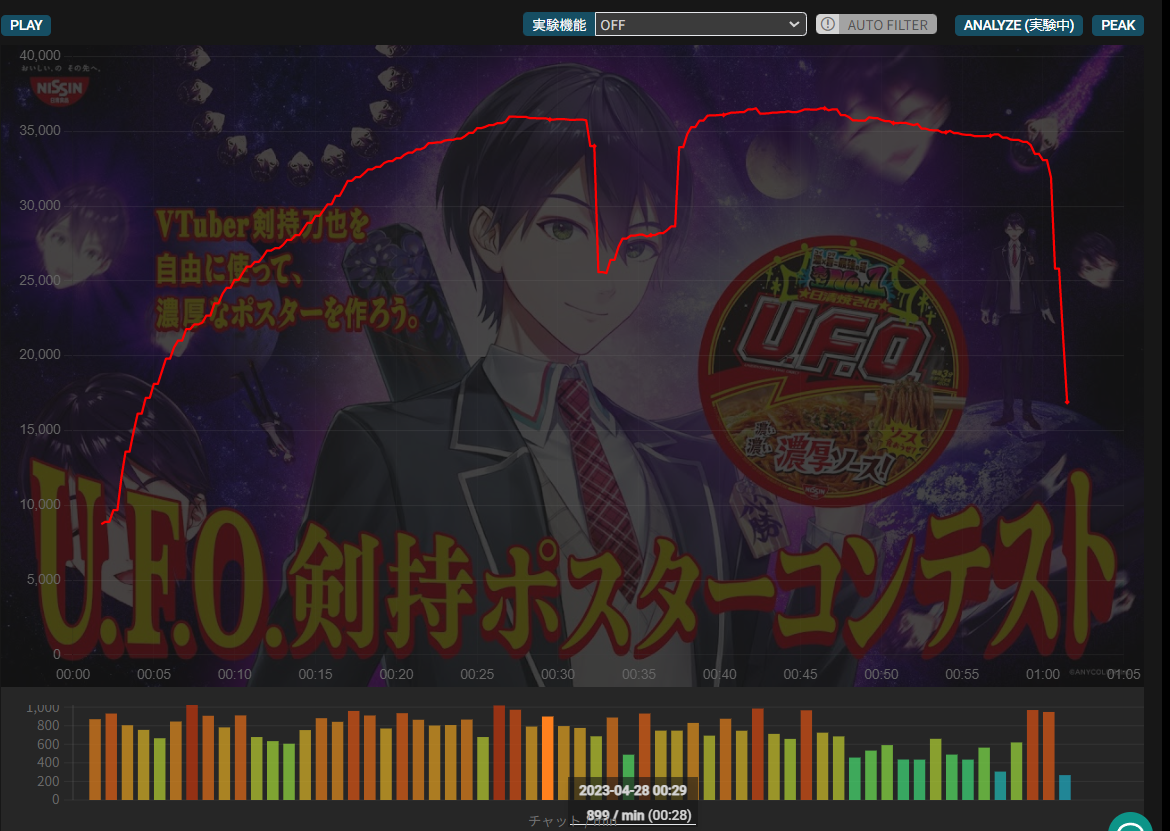Click the 00:40 time axis label
1170x831 pixels.
(x=719, y=674)
